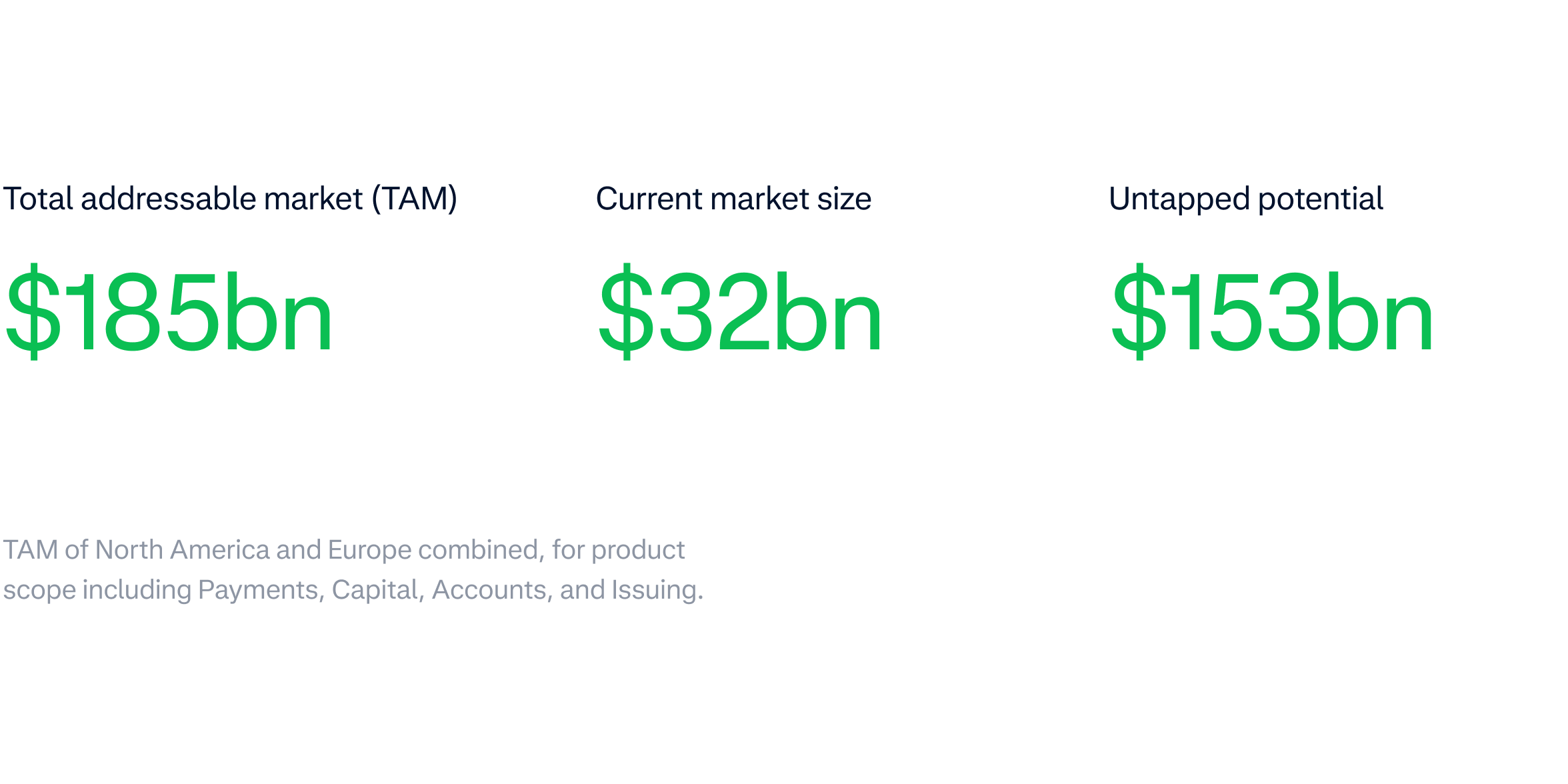Click the $185bn figure
This screenshot has width=1568, height=784.
click(169, 312)
